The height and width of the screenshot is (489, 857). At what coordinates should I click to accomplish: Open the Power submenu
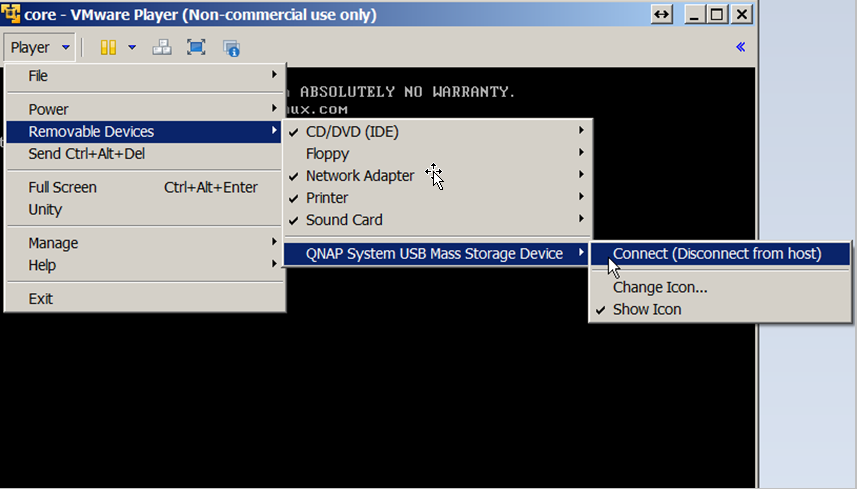pyautogui.click(x=145, y=109)
